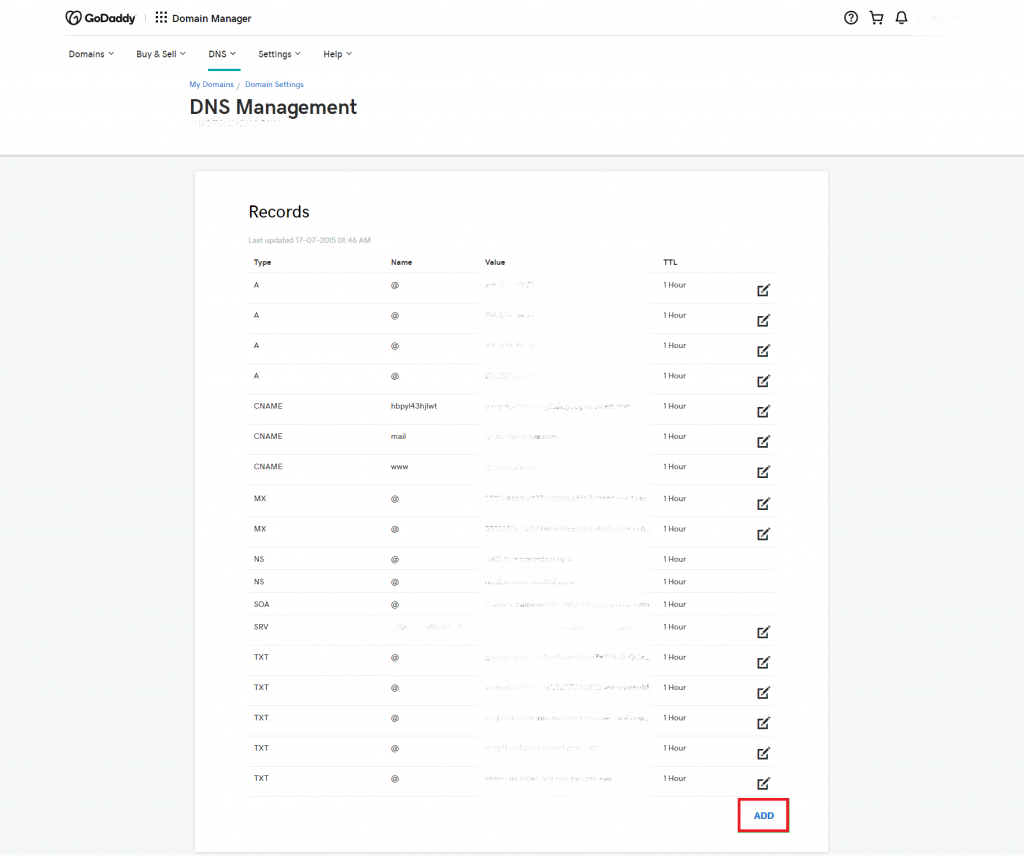Open the help icon in the header
This screenshot has height=858, width=1024.
pos(851,17)
